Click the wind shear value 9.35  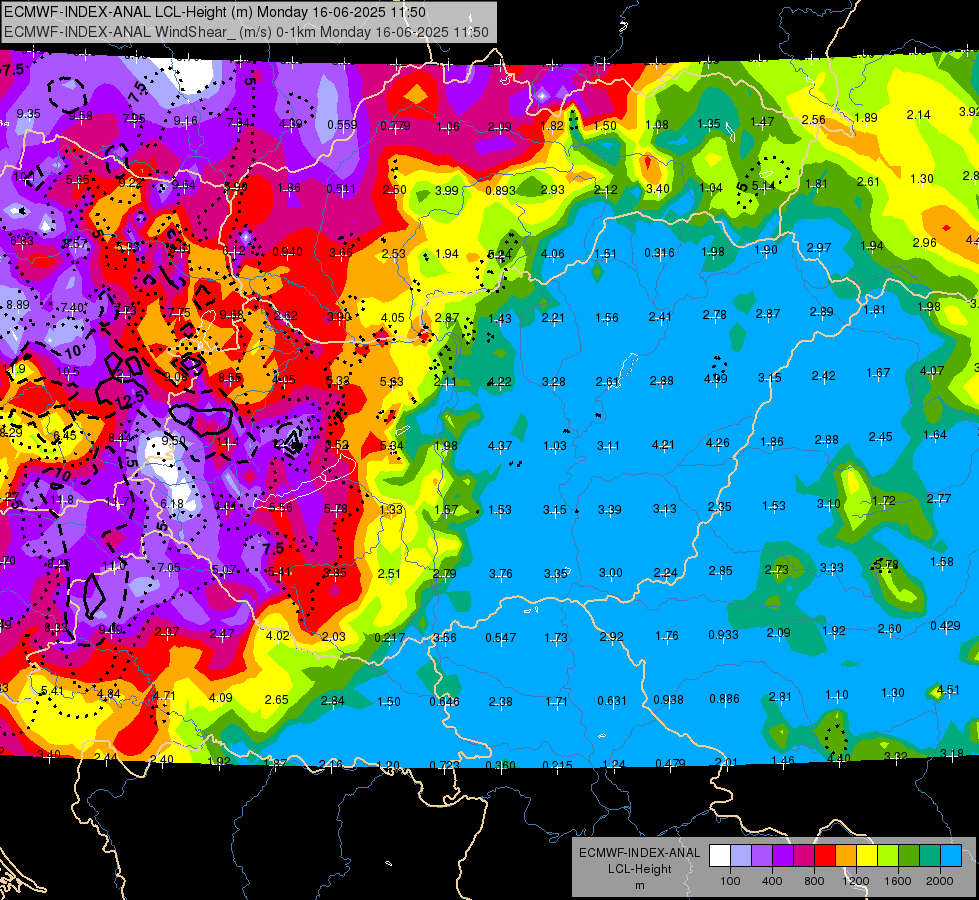[x=29, y=114]
